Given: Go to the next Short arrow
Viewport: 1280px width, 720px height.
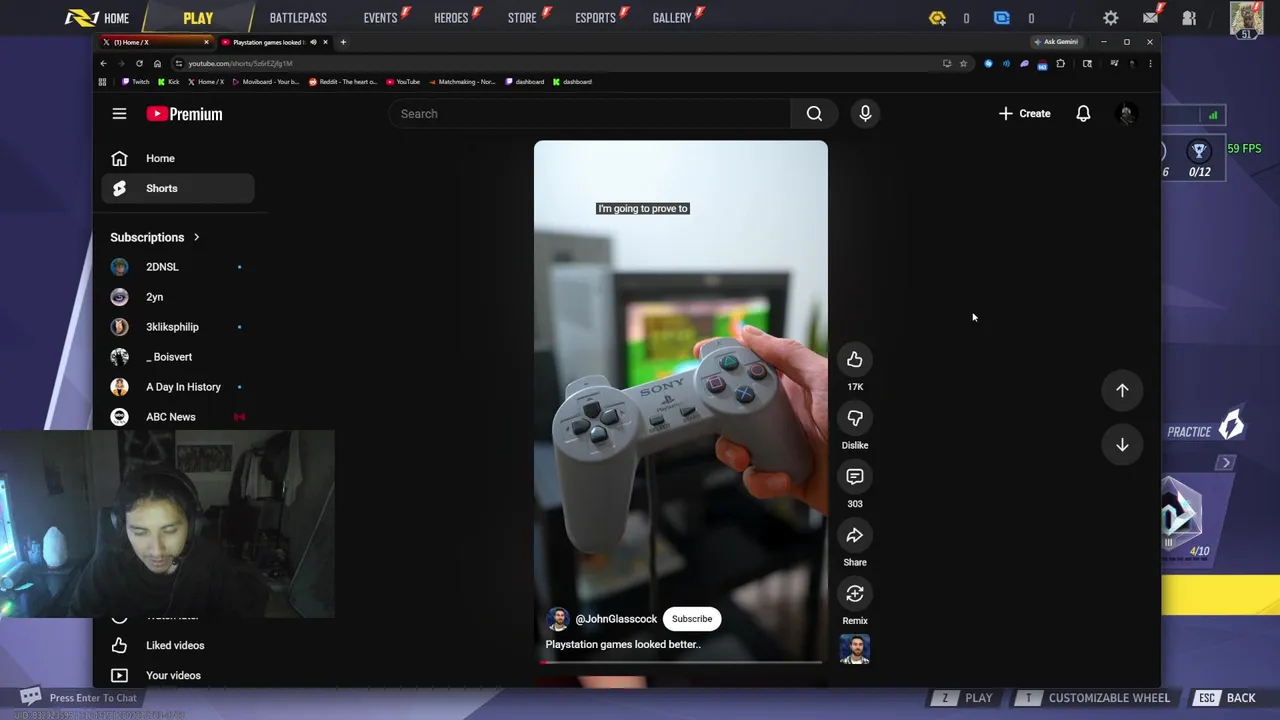Looking at the screenshot, I should tap(1122, 445).
